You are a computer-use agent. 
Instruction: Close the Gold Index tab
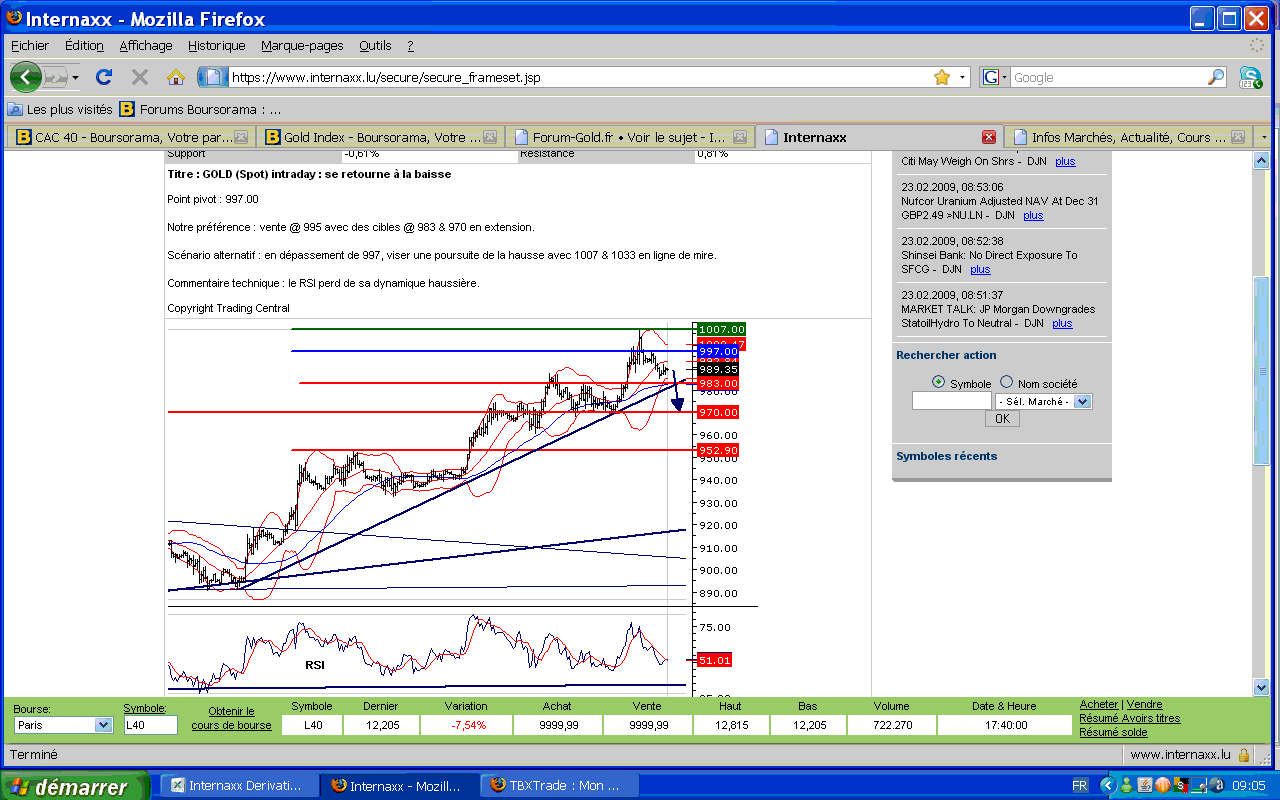tap(489, 137)
